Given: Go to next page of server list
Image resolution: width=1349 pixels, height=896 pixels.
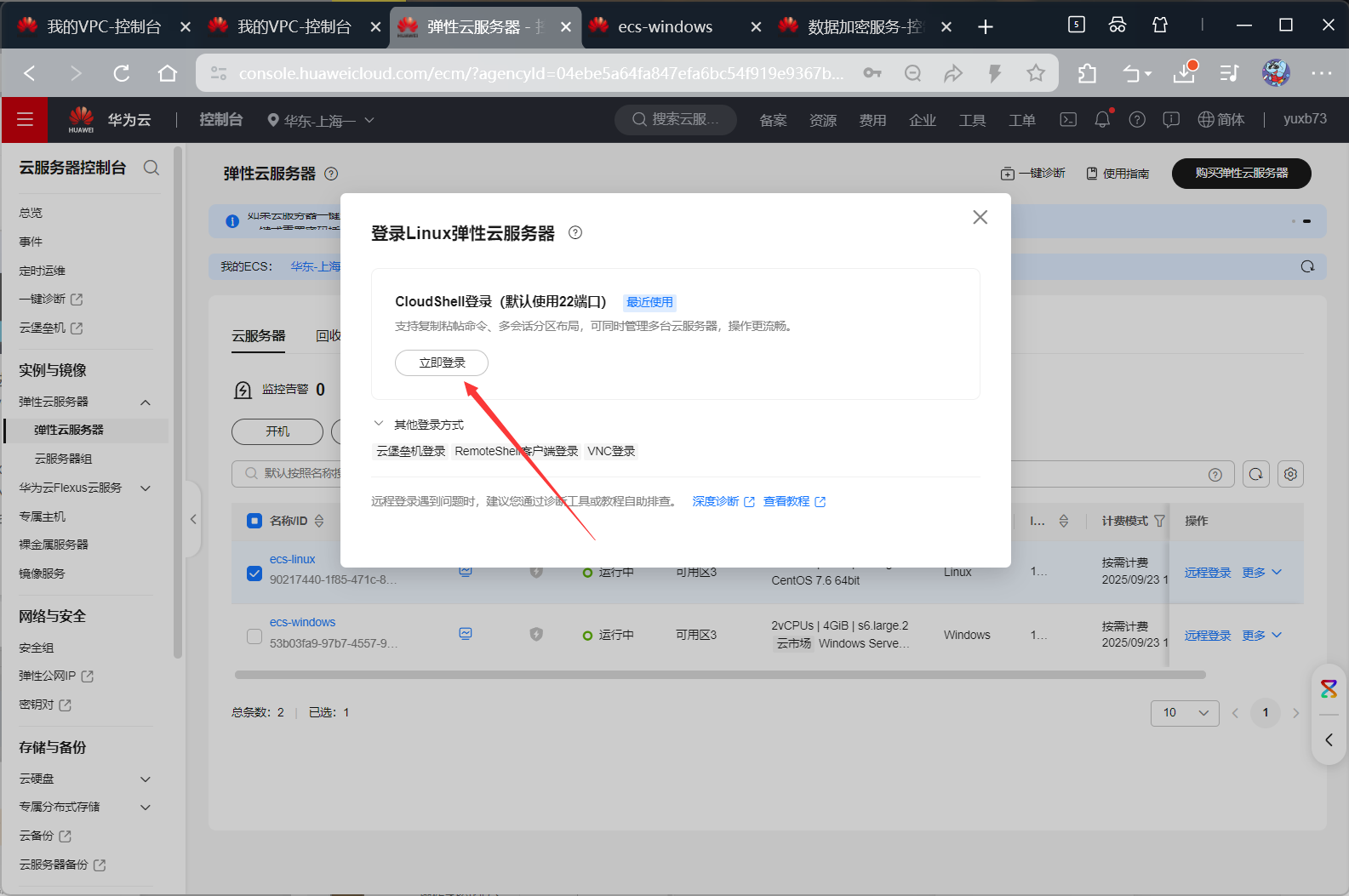Looking at the screenshot, I should tap(1295, 713).
